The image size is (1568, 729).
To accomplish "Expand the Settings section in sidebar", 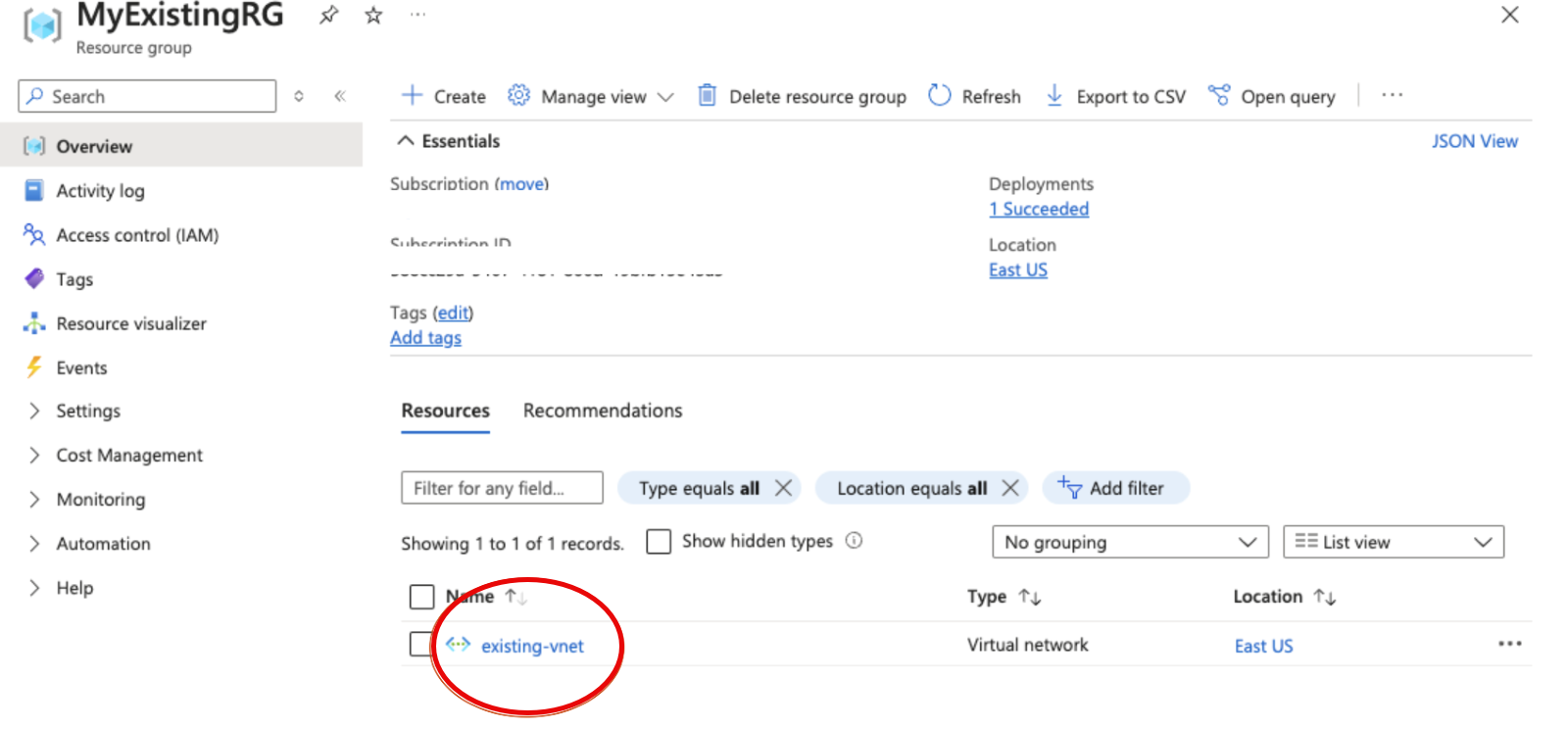I will [87, 411].
